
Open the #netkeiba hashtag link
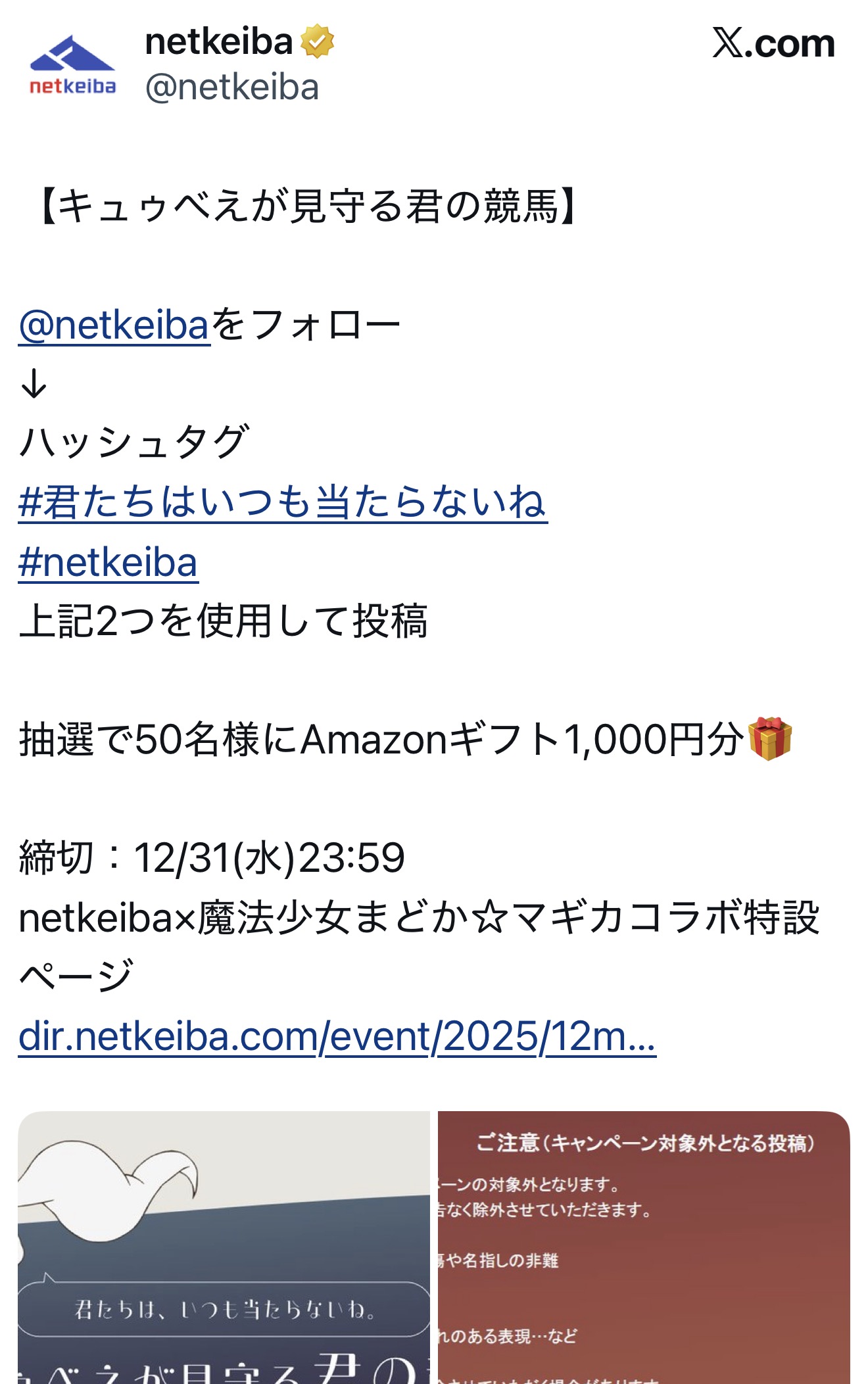click(x=108, y=562)
